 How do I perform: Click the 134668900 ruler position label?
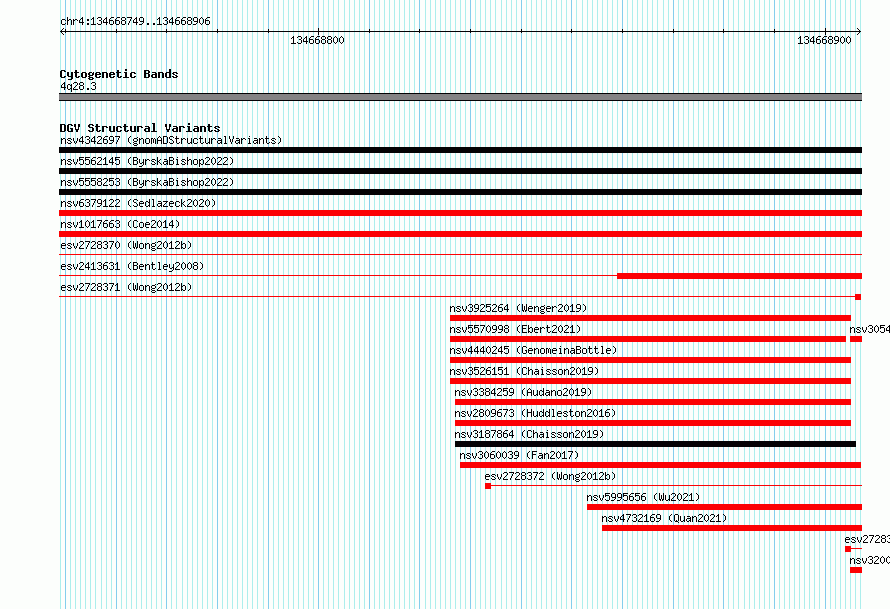tap(824, 40)
